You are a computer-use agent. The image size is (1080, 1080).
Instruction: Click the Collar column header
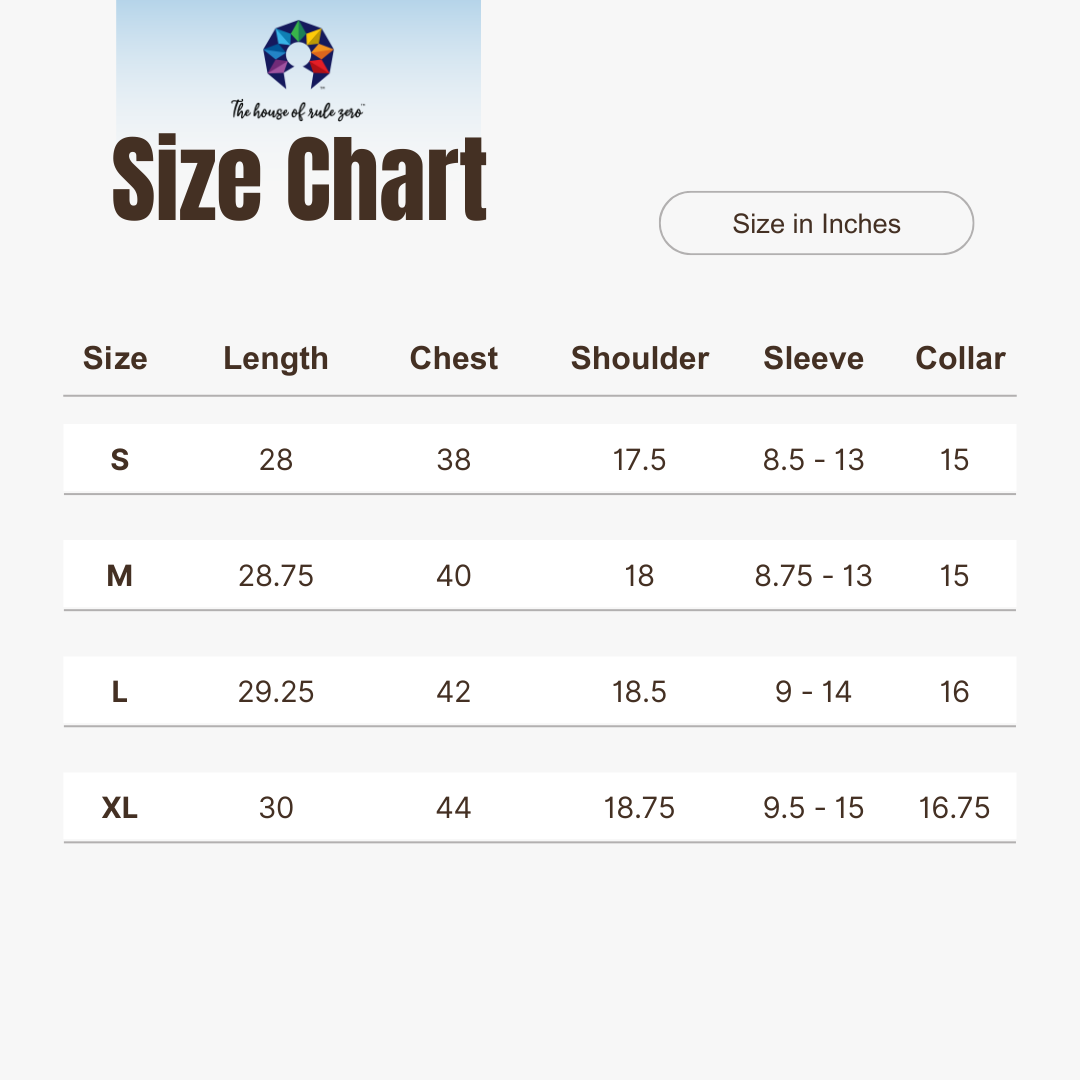(960, 358)
